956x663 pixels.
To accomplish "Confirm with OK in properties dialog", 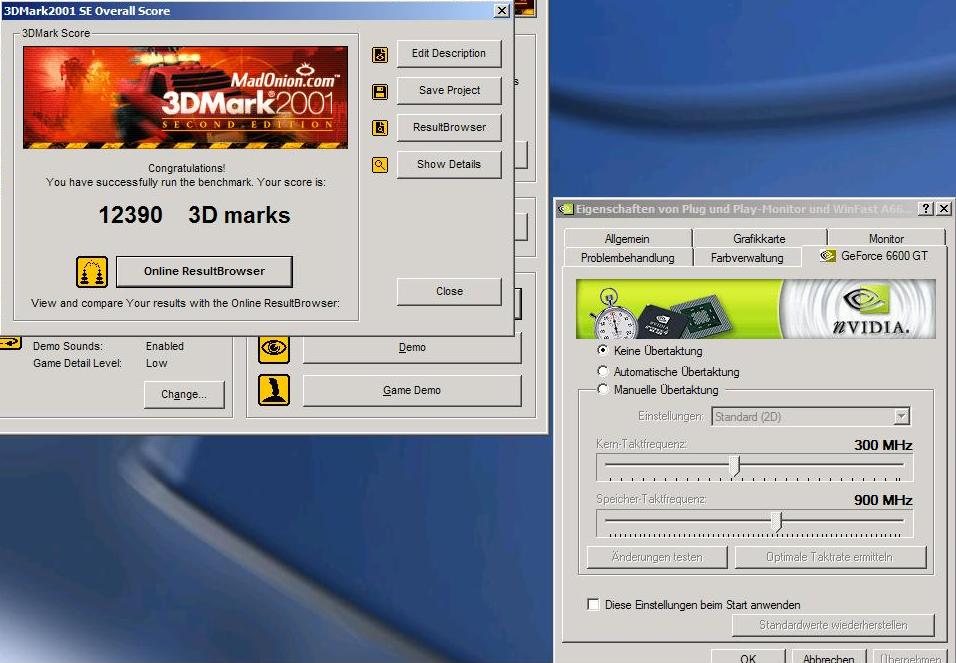I will pyautogui.click(x=748, y=658).
